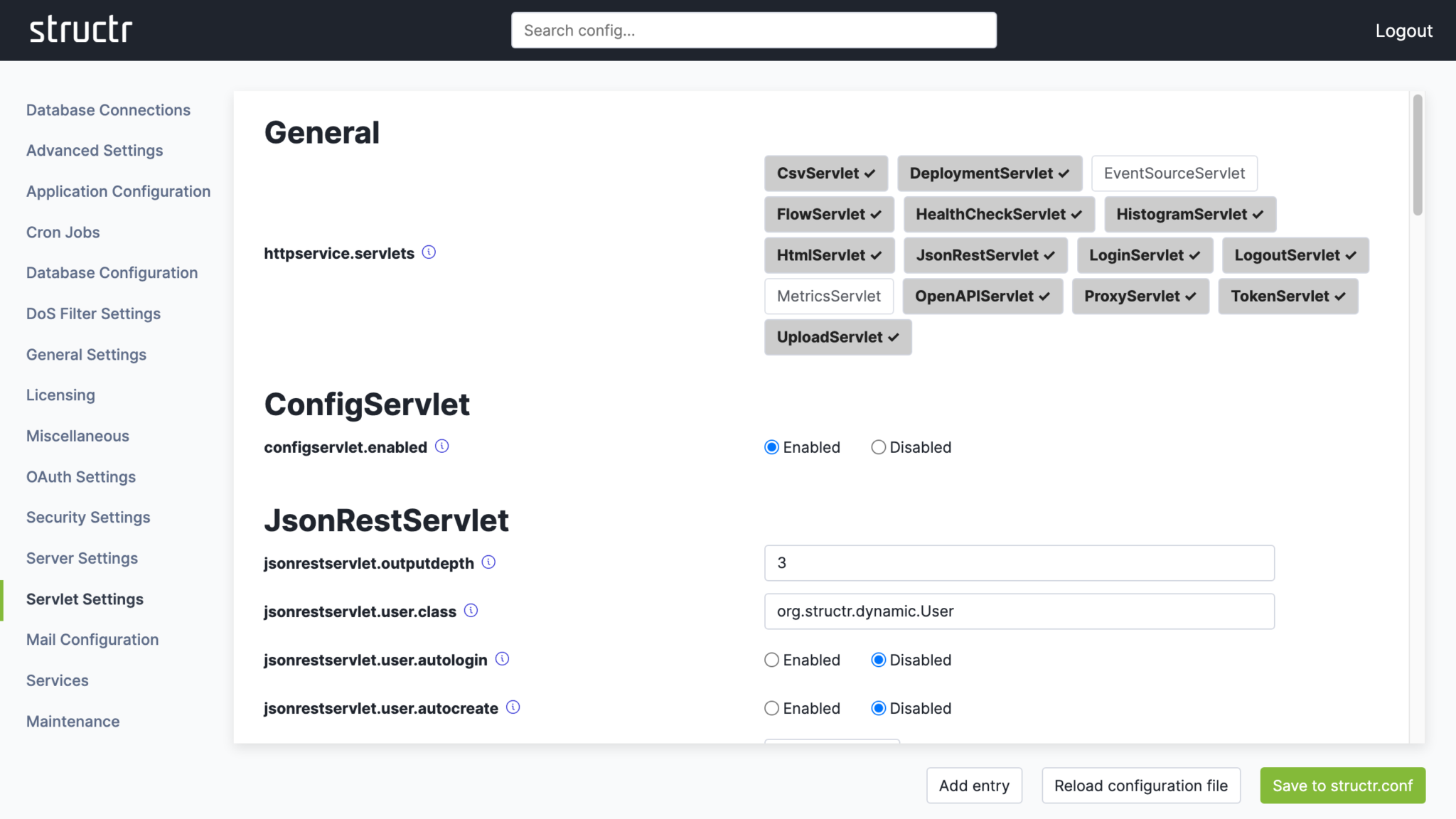Select Enabled for jsonrestservlet.user.autocreate
Viewport: 1456px width, 819px height.
coord(771,708)
